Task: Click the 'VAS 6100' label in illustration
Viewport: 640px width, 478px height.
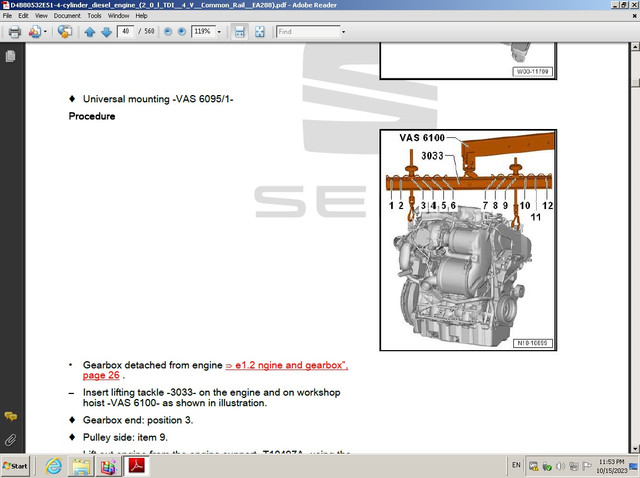Action: pyautogui.click(x=422, y=138)
